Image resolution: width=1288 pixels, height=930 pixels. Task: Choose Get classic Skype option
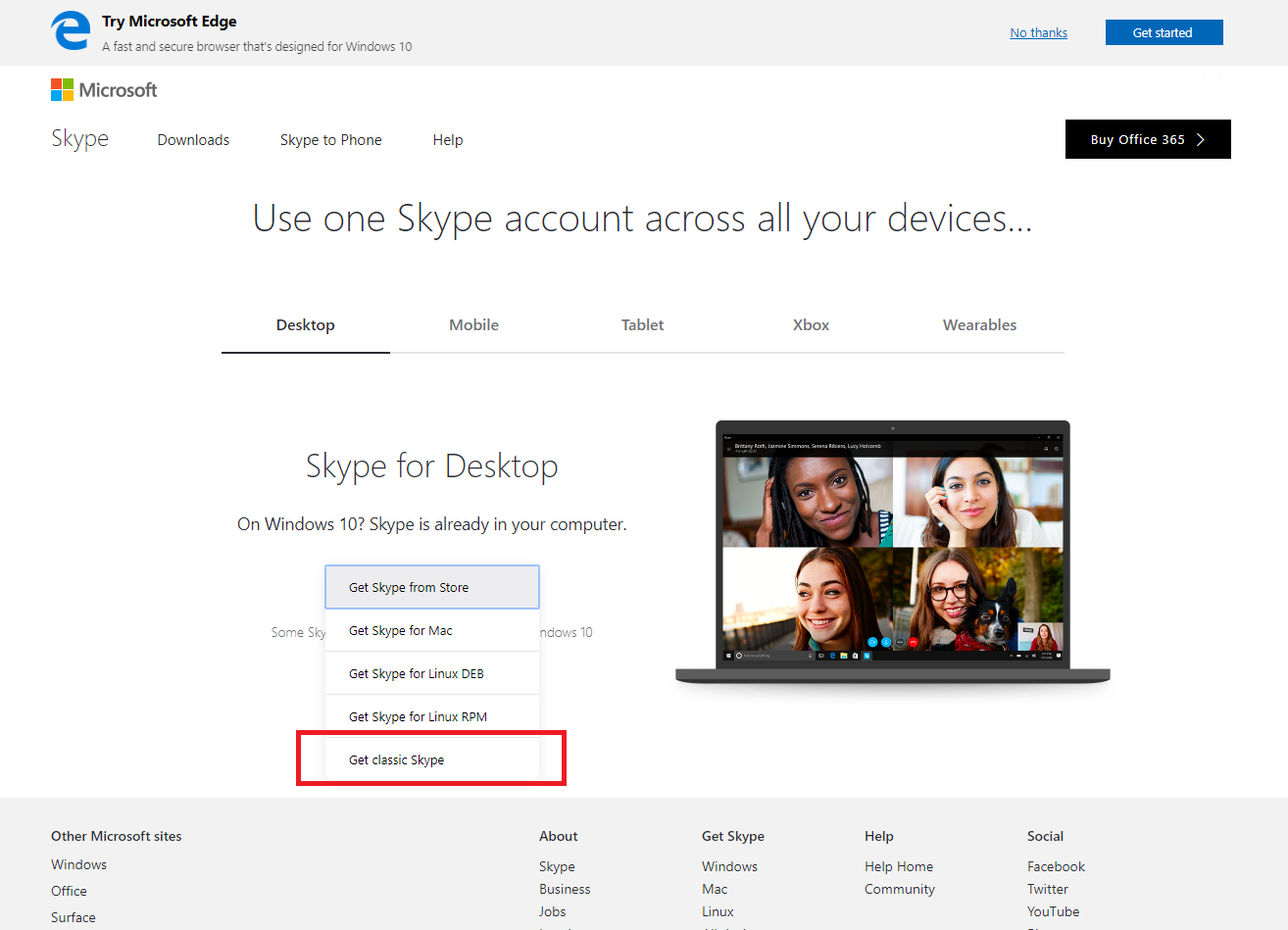(432, 759)
